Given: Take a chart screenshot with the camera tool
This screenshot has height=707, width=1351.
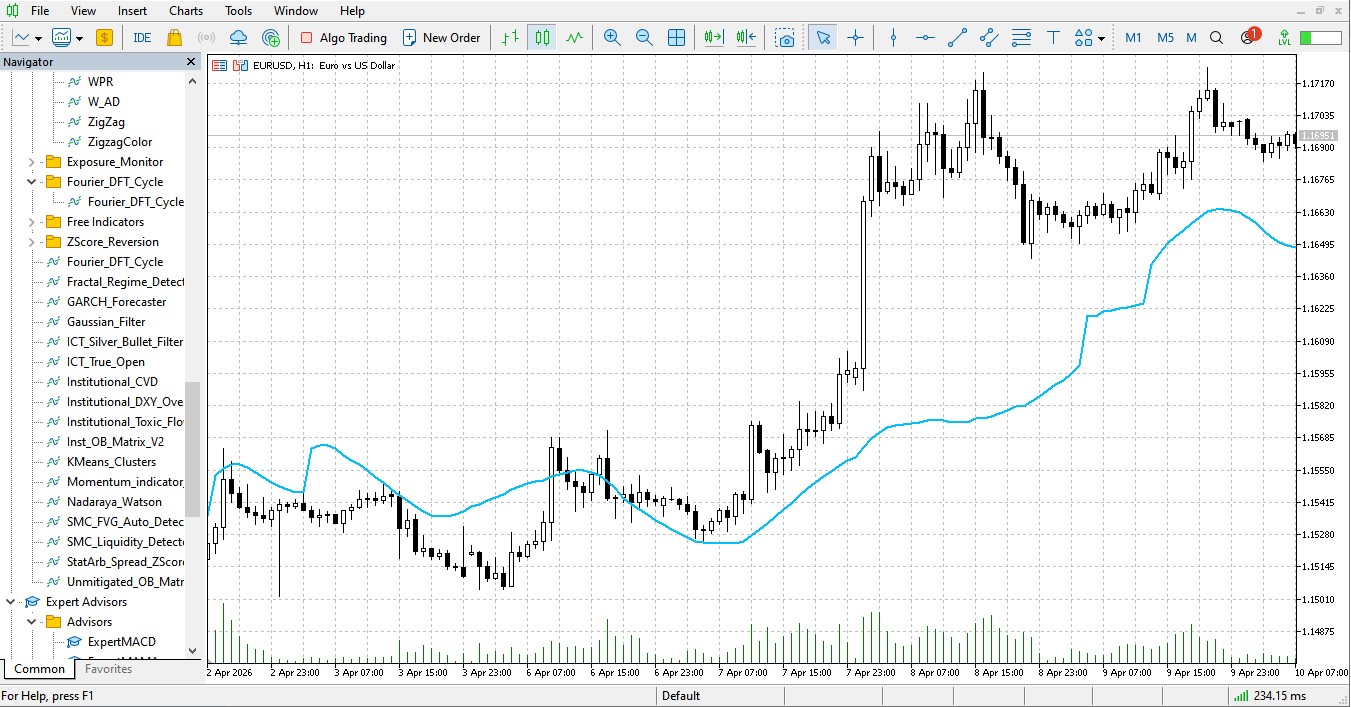Looking at the screenshot, I should 786,37.
